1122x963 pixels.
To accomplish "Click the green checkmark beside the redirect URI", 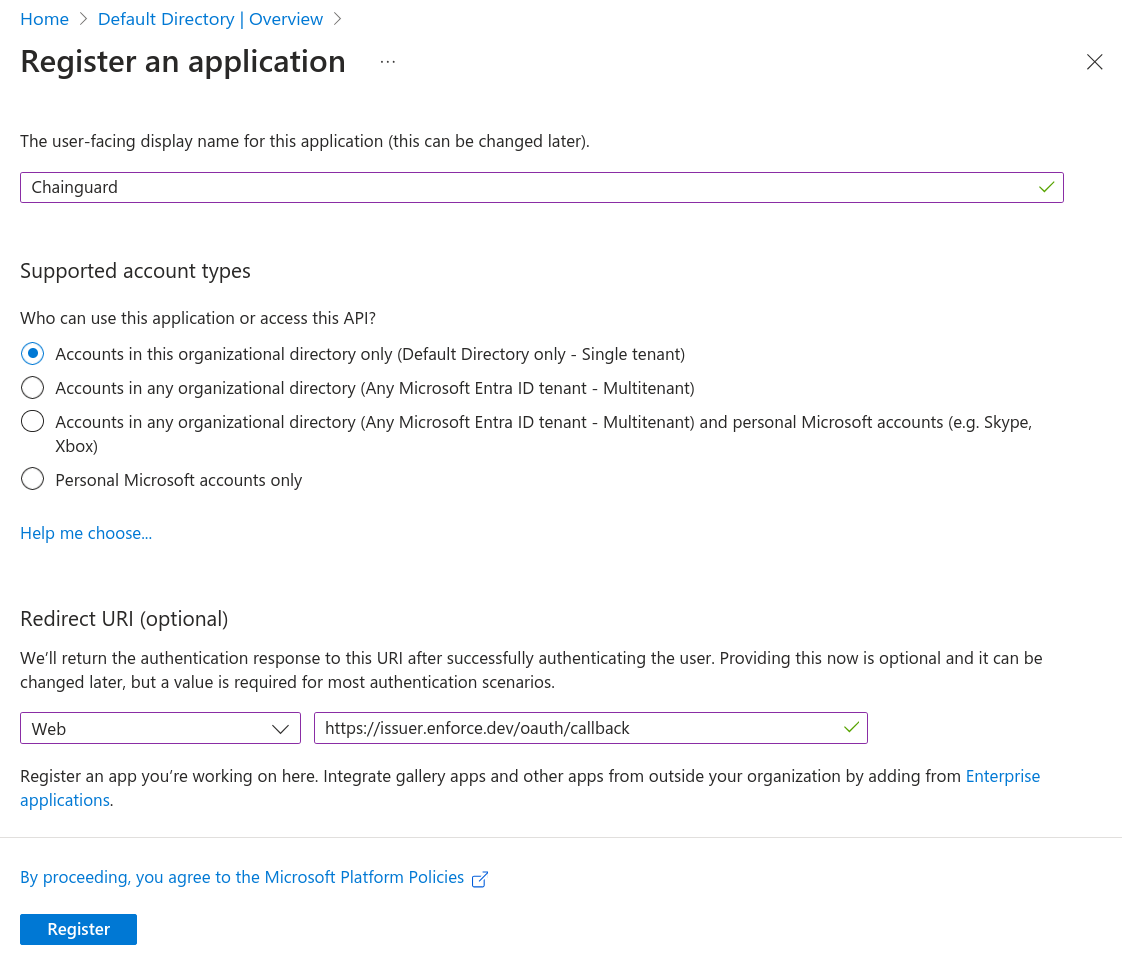I will (x=852, y=728).
